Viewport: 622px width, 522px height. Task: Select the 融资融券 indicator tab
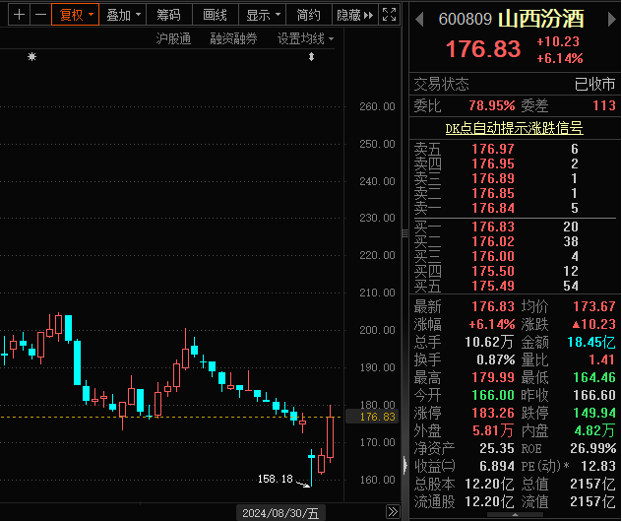pos(234,38)
